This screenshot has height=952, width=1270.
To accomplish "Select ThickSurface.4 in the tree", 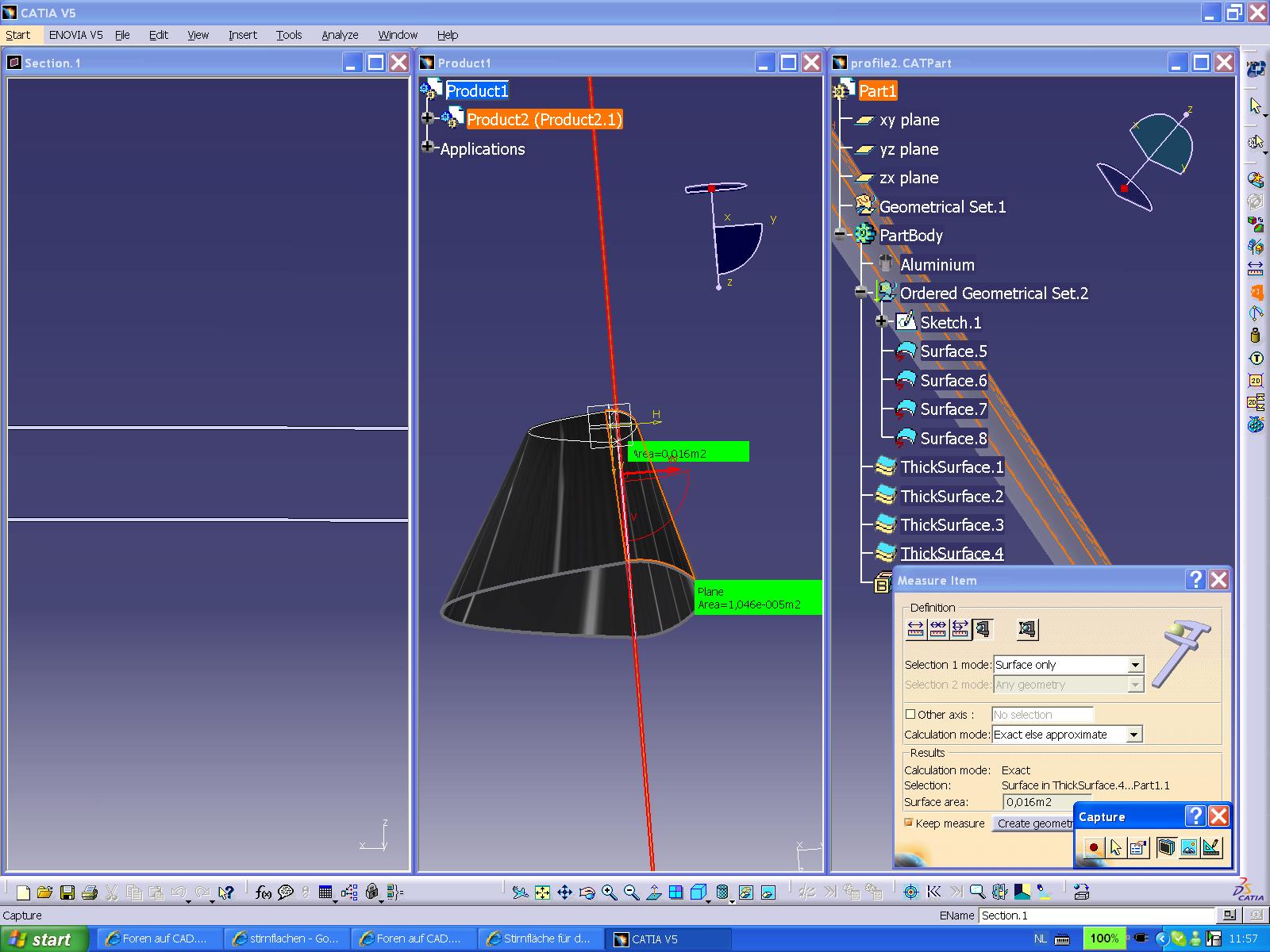I will pyautogui.click(x=952, y=553).
